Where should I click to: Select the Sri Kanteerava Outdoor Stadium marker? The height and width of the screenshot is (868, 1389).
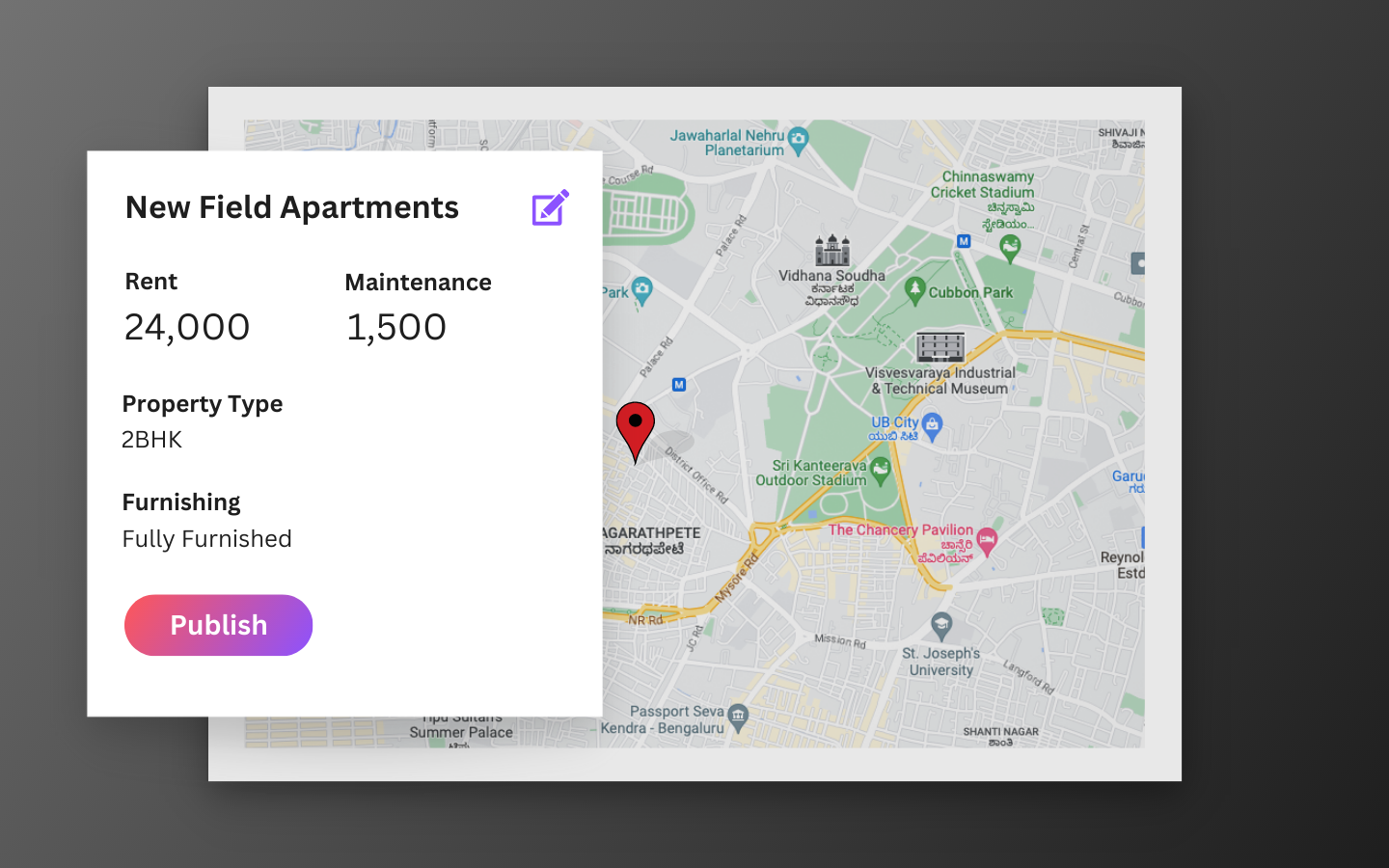(880, 471)
